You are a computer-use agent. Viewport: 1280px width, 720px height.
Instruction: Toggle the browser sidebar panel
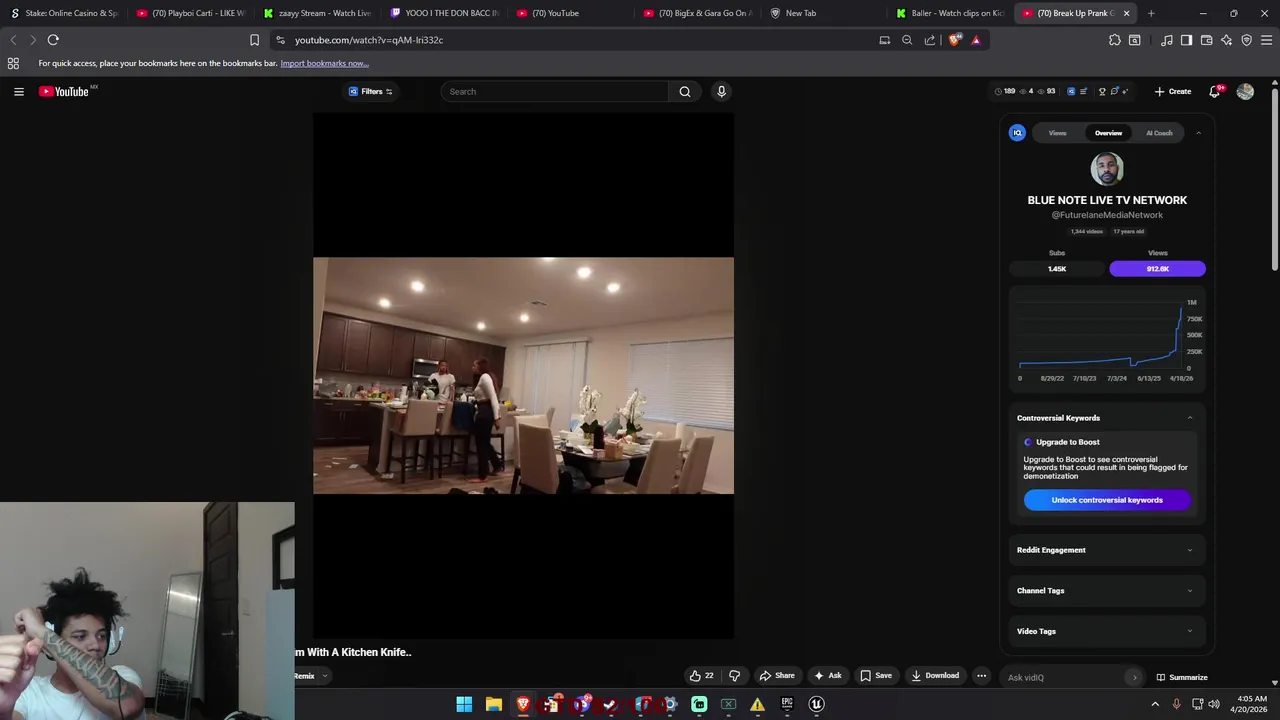[x=1186, y=40]
